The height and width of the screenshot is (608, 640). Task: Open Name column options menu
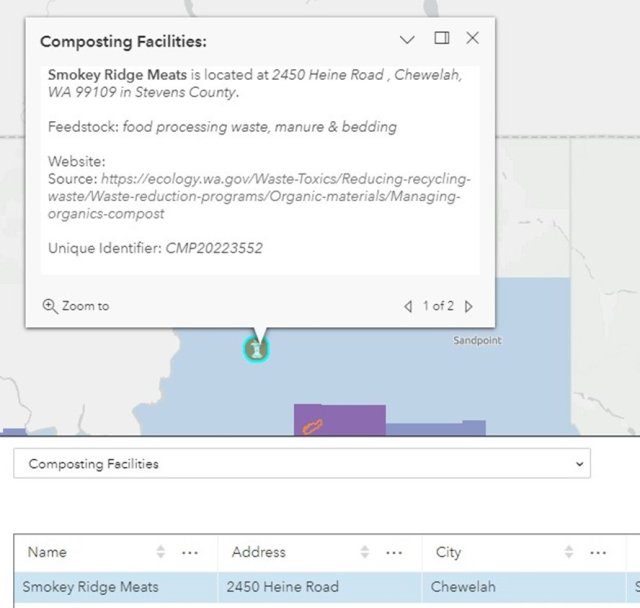pyautogui.click(x=190, y=553)
